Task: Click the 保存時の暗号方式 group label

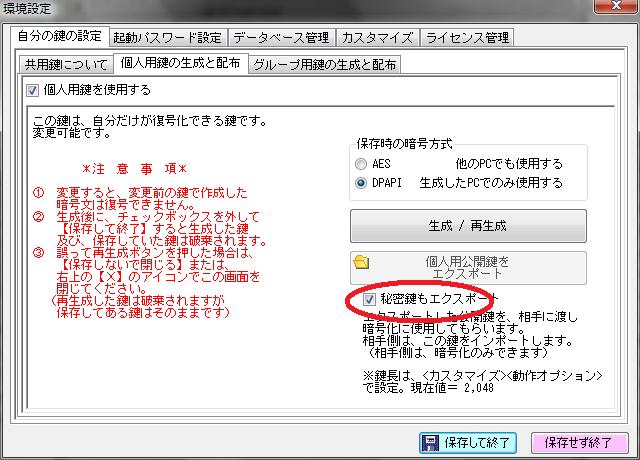Action: pyautogui.click(x=404, y=144)
